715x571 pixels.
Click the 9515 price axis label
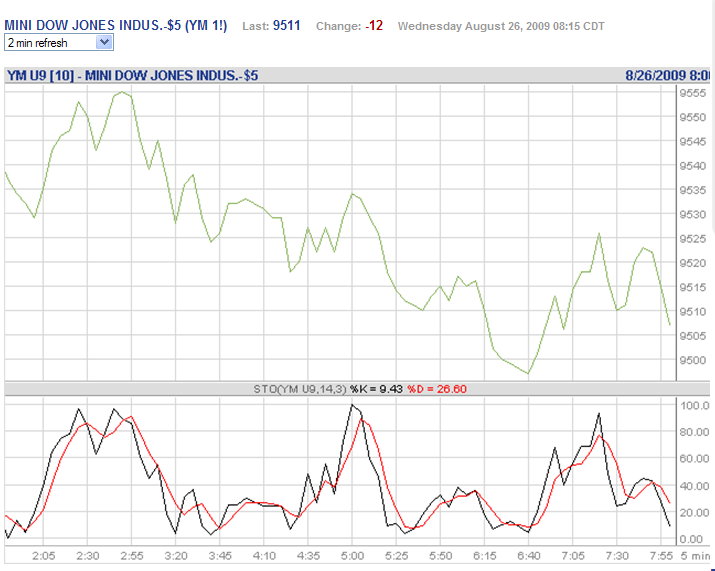coord(693,287)
